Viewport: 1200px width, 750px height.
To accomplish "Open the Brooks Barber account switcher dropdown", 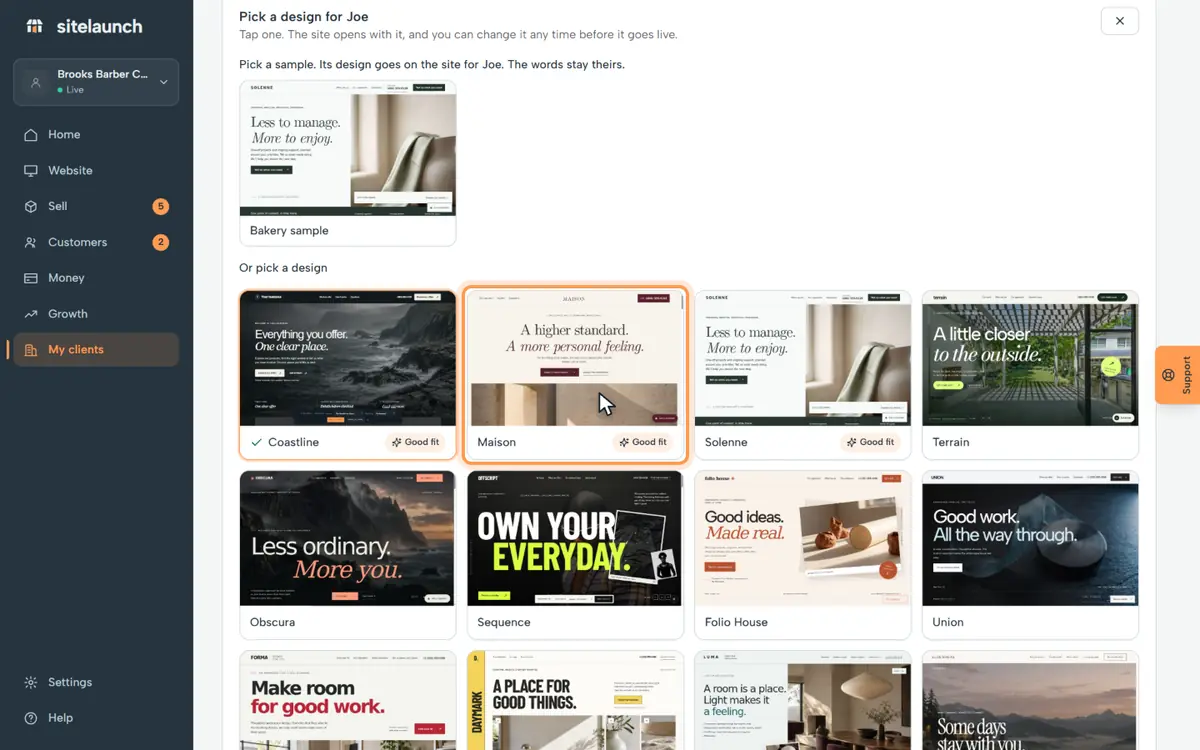I will 96,82.
